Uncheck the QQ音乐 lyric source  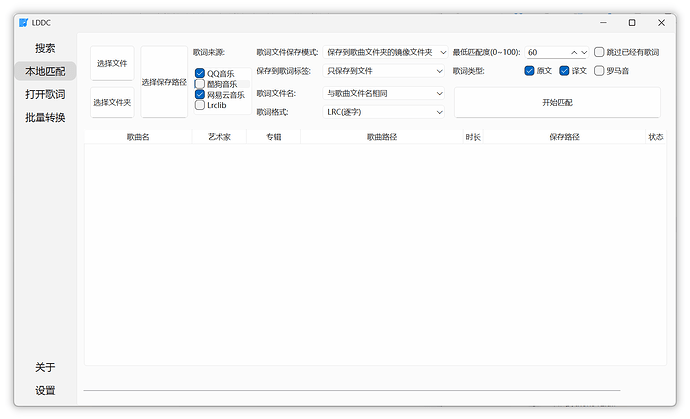click(200, 74)
